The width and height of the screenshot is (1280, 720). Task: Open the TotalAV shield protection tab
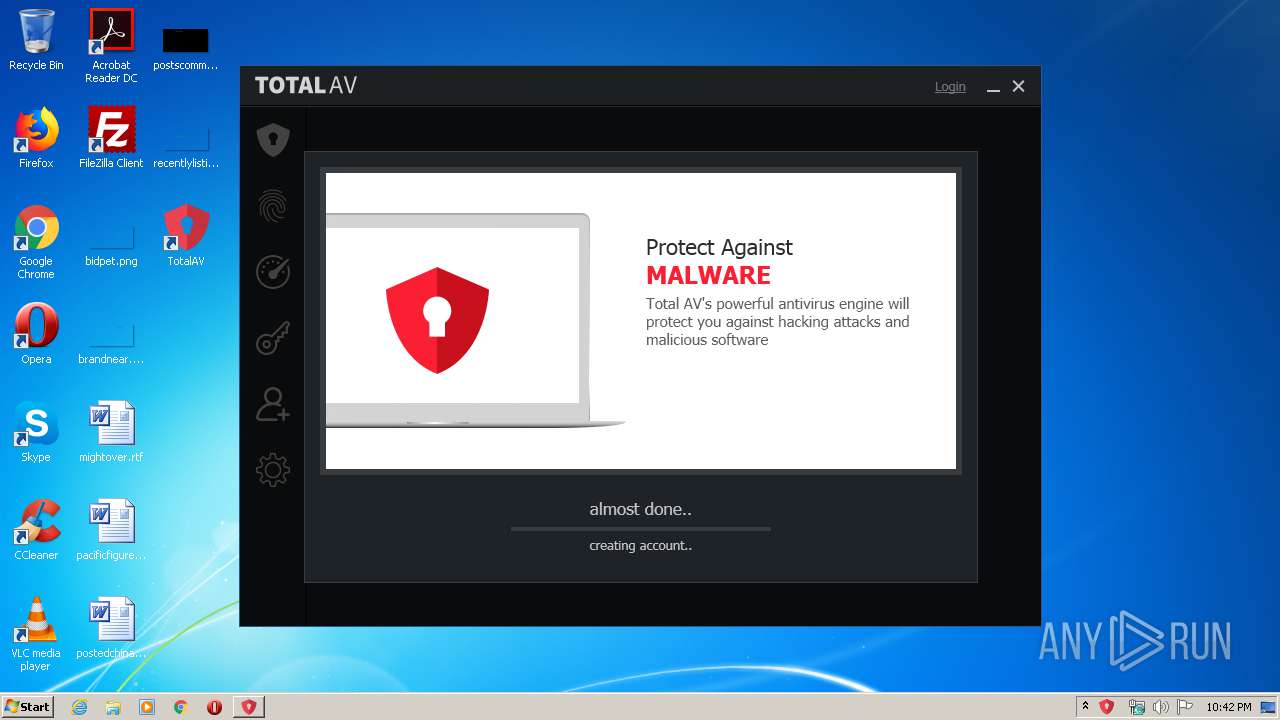[x=273, y=140]
